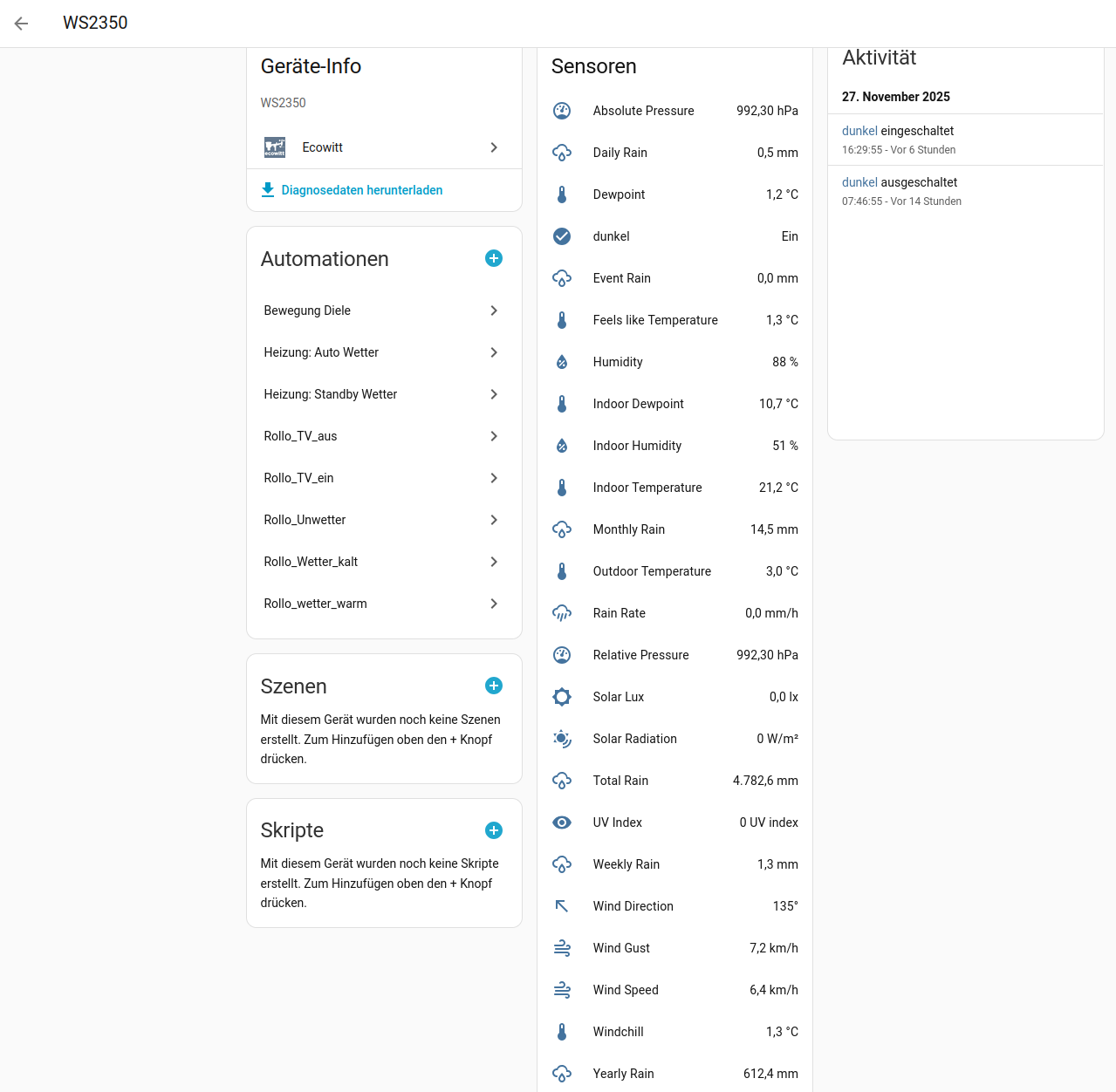This screenshot has height=1092, width=1116.
Task: Add a new scene using Szenen plus icon
Action: pyautogui.click(x=494, y=686)
